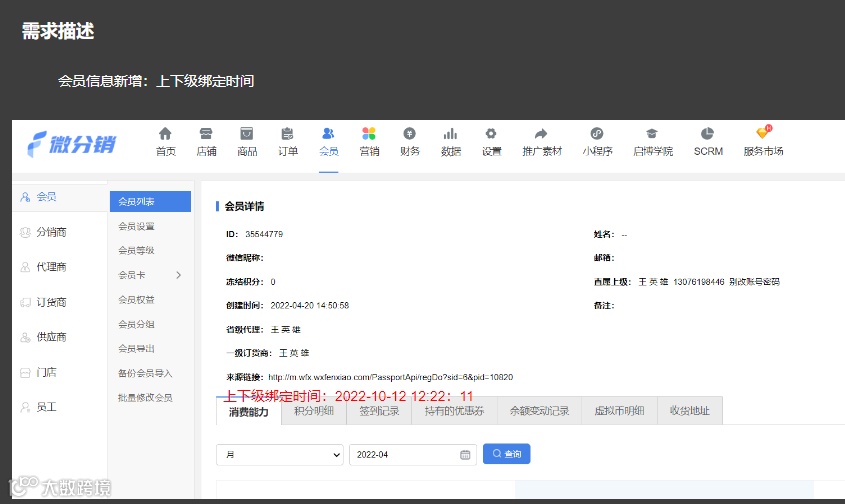Open the 设置 settings gear icon
The image size is (845, 504).
click(x=491, y=134)
